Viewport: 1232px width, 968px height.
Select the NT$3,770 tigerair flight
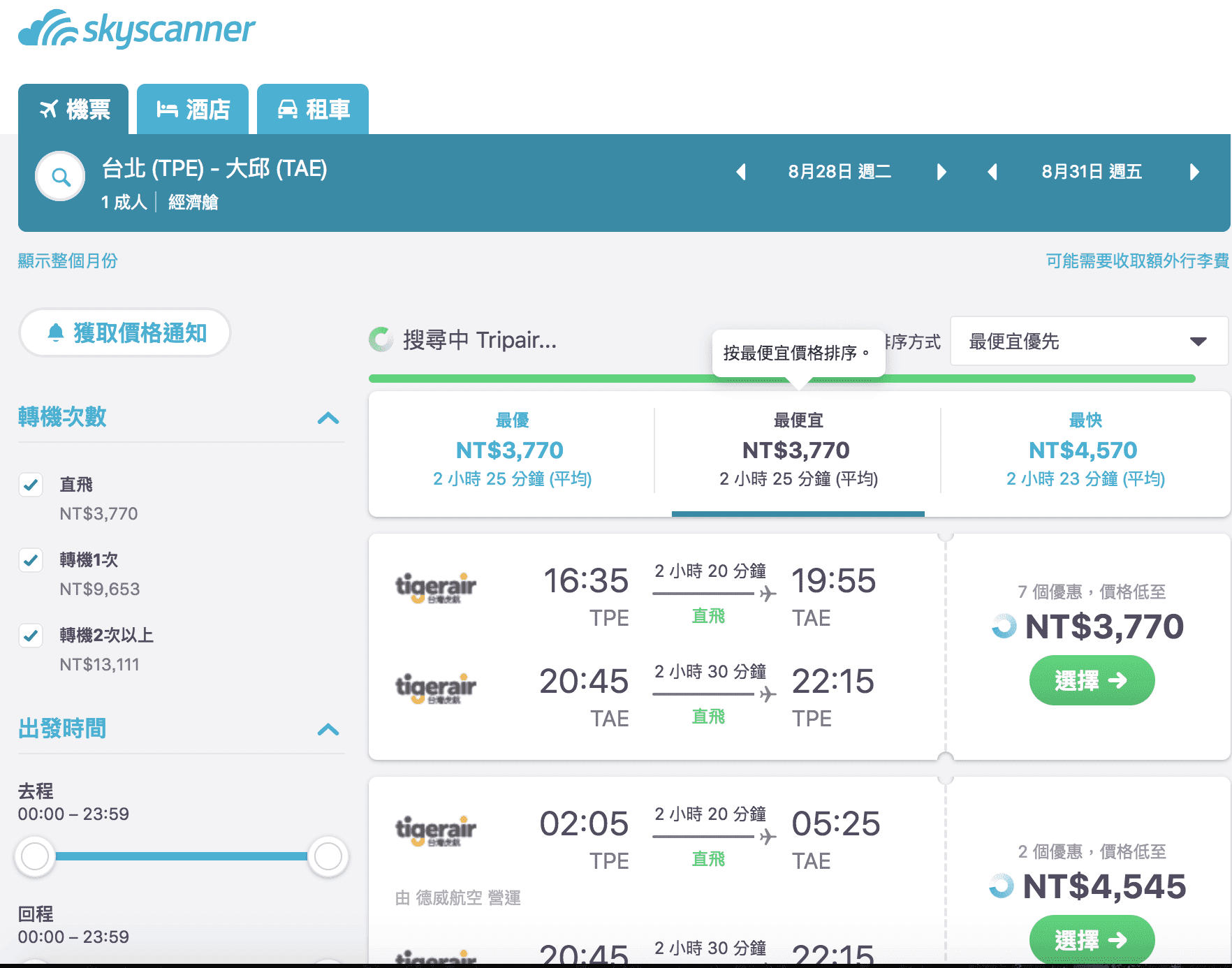(1092, 680)
